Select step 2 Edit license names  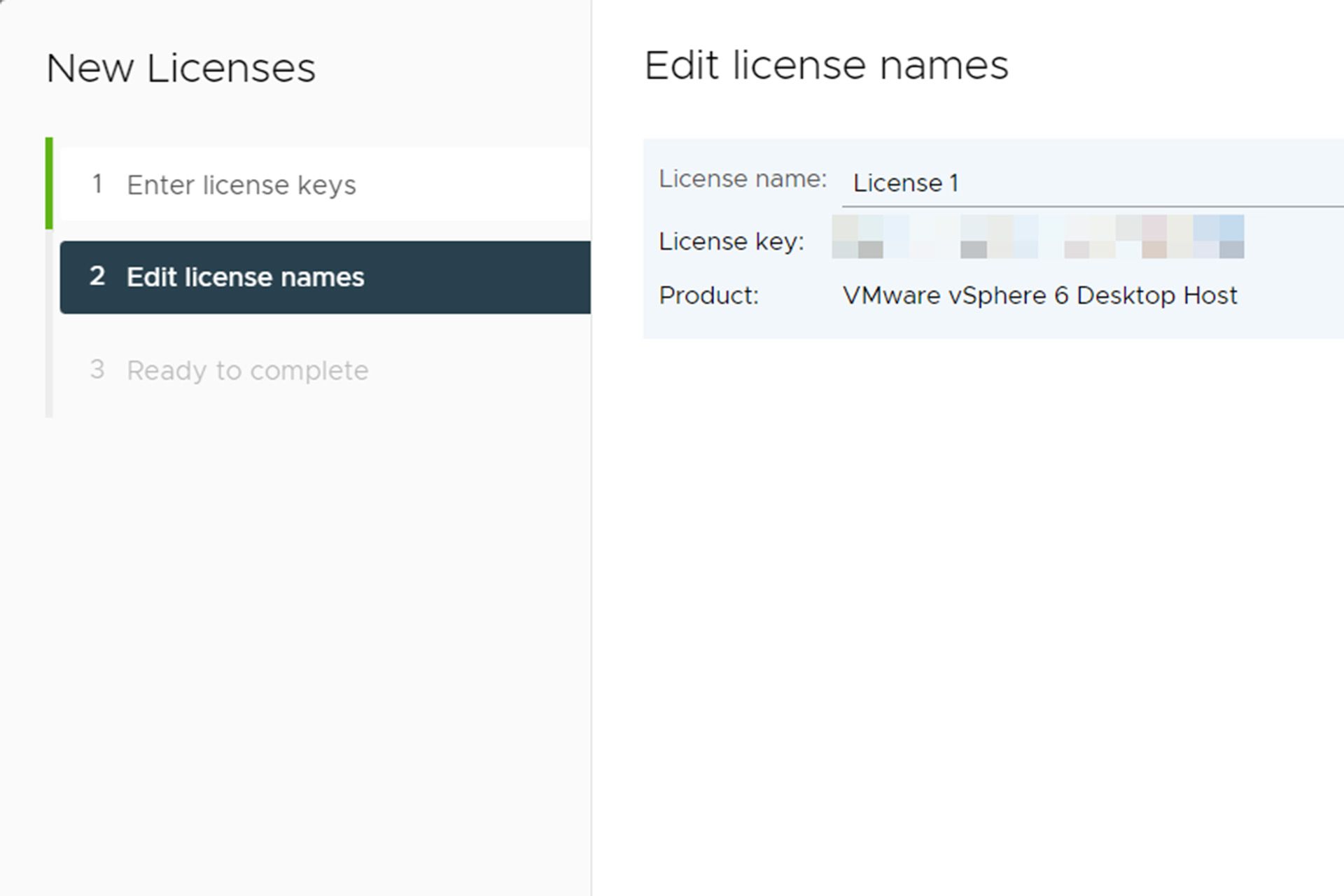pyautogui.click(x=325, y=277)
